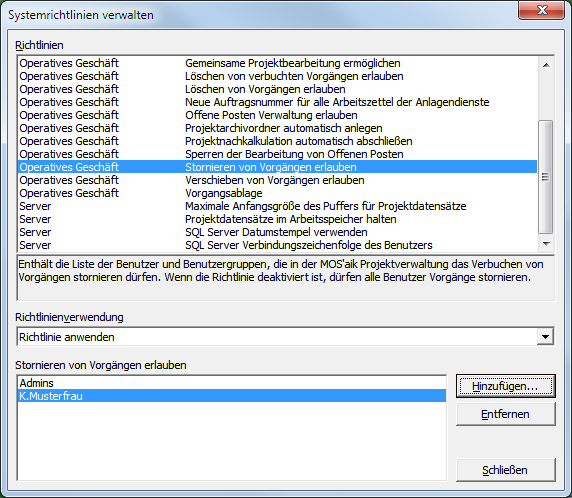The height and width of the screenshot is (498, 572).
Task: Close the Systemrichtlinien verwalten window
Action: (542, 10)
